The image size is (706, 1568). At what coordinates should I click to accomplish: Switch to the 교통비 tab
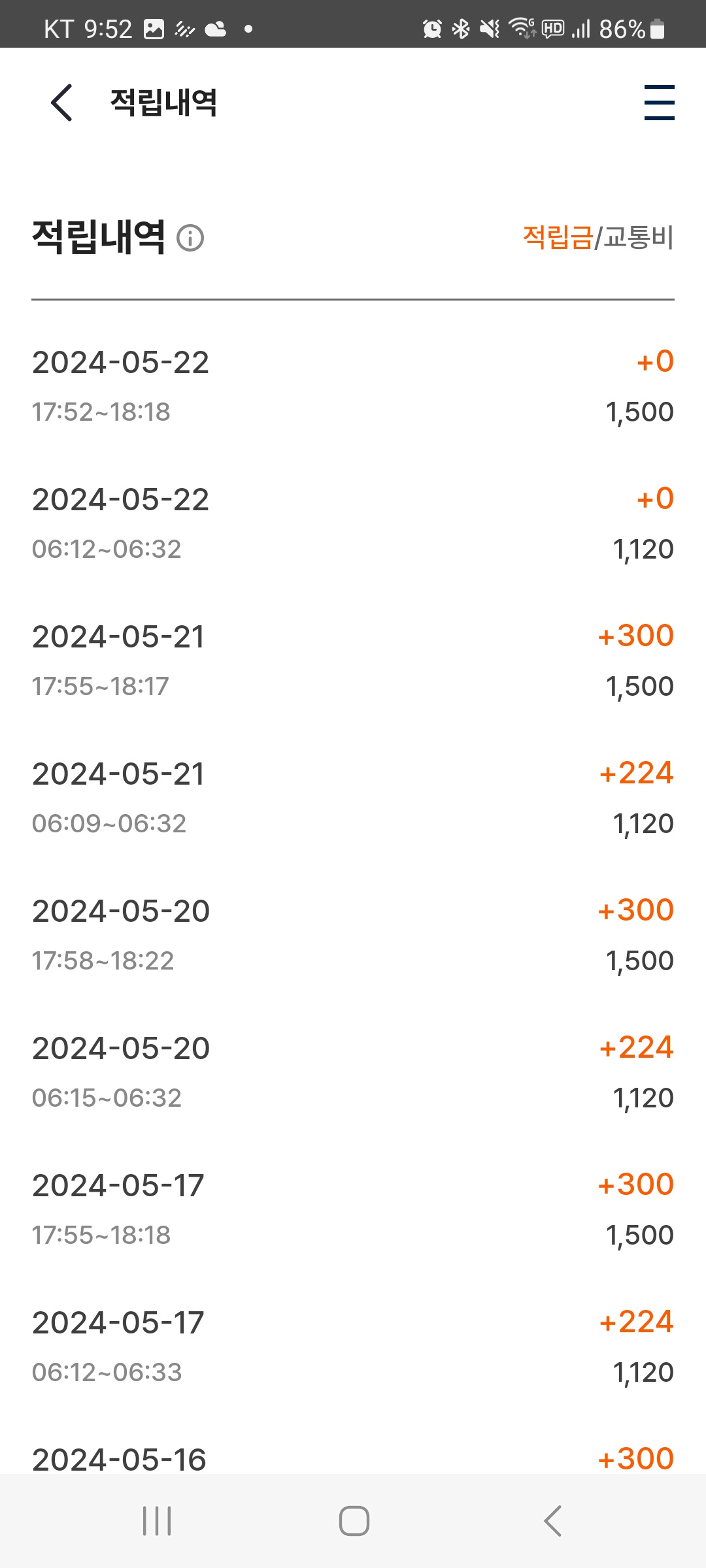638,237
